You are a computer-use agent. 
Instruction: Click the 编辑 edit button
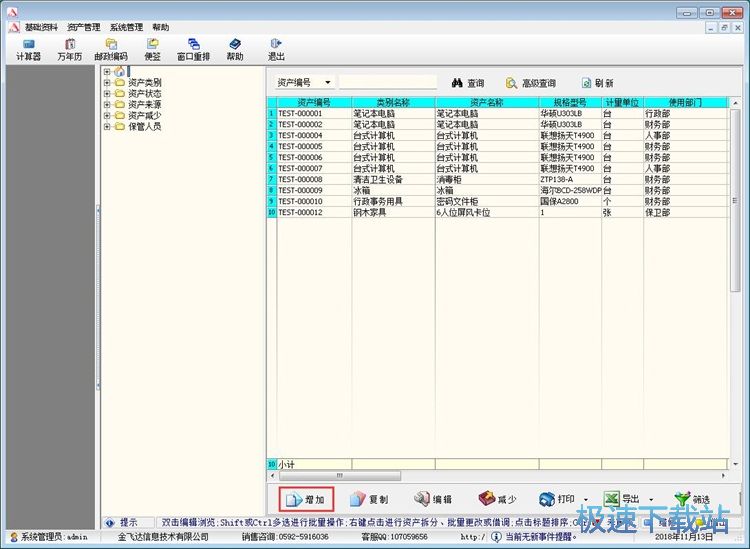[x=432, y=499]
